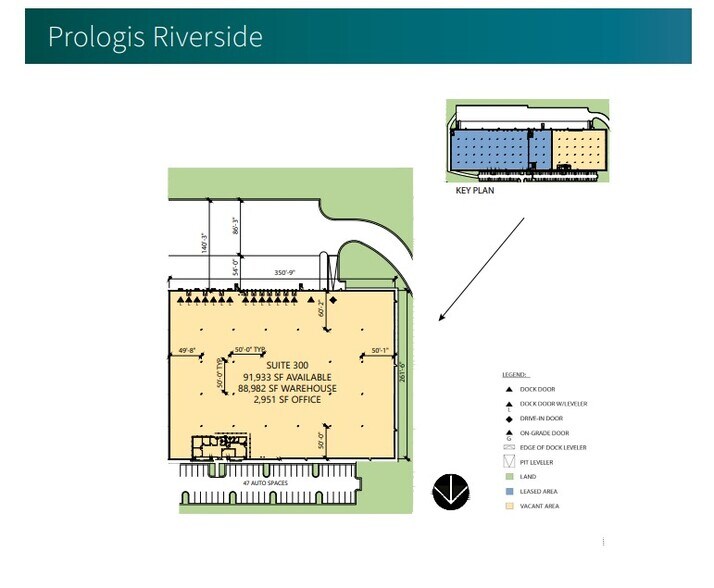Select the blue Leased Area swatch
This screenshot has height=588, width=714.
(508, 492)
